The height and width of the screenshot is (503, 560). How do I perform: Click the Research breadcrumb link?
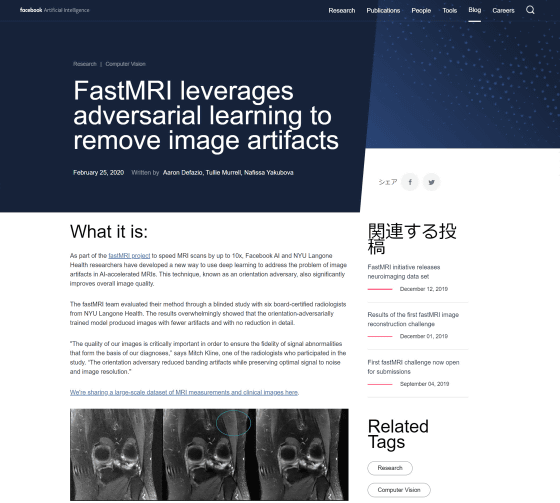[x=85, y=64]
